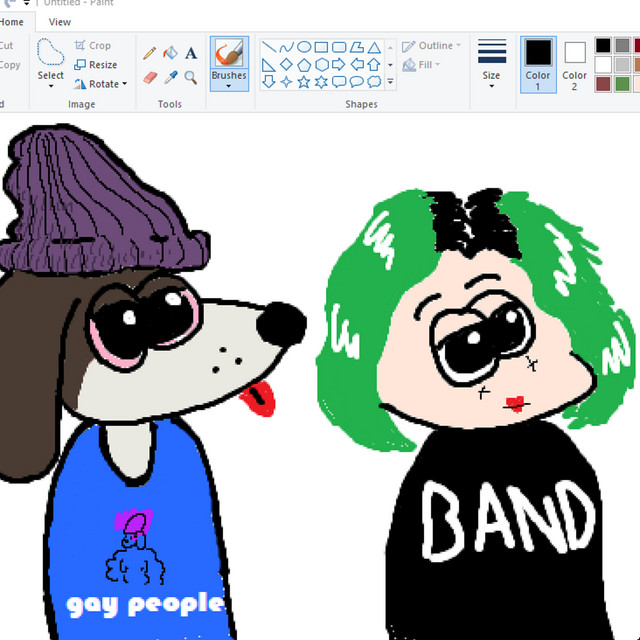Activate the Text tool
The image size is (640, 640).
(x=190, y=53)
